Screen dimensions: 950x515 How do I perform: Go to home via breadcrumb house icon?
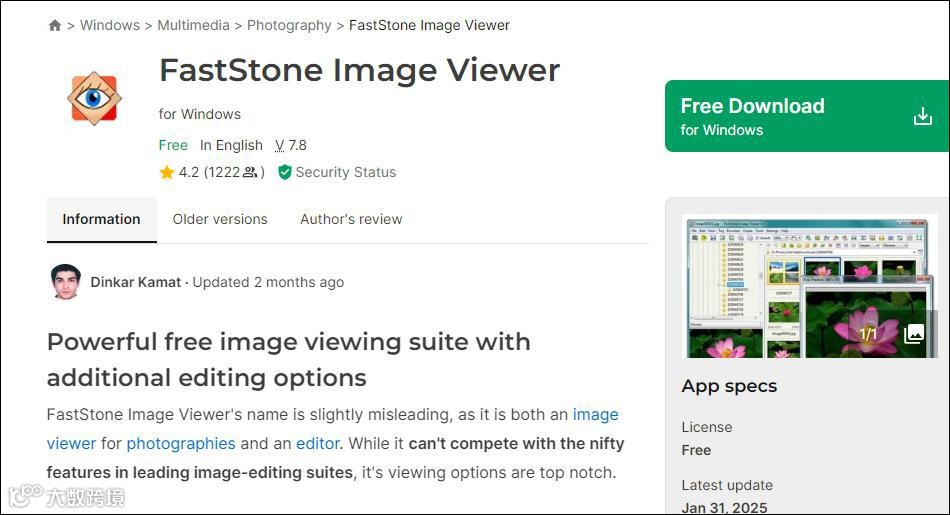[55, 25]
